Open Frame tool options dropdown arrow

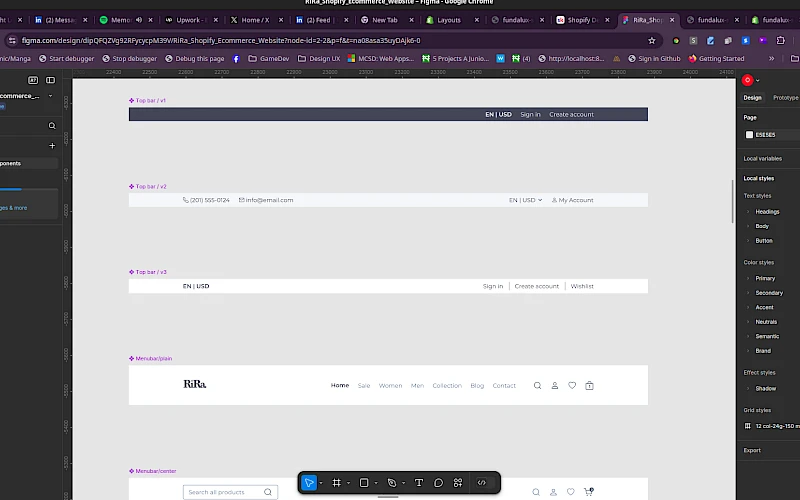click(348, 483)
